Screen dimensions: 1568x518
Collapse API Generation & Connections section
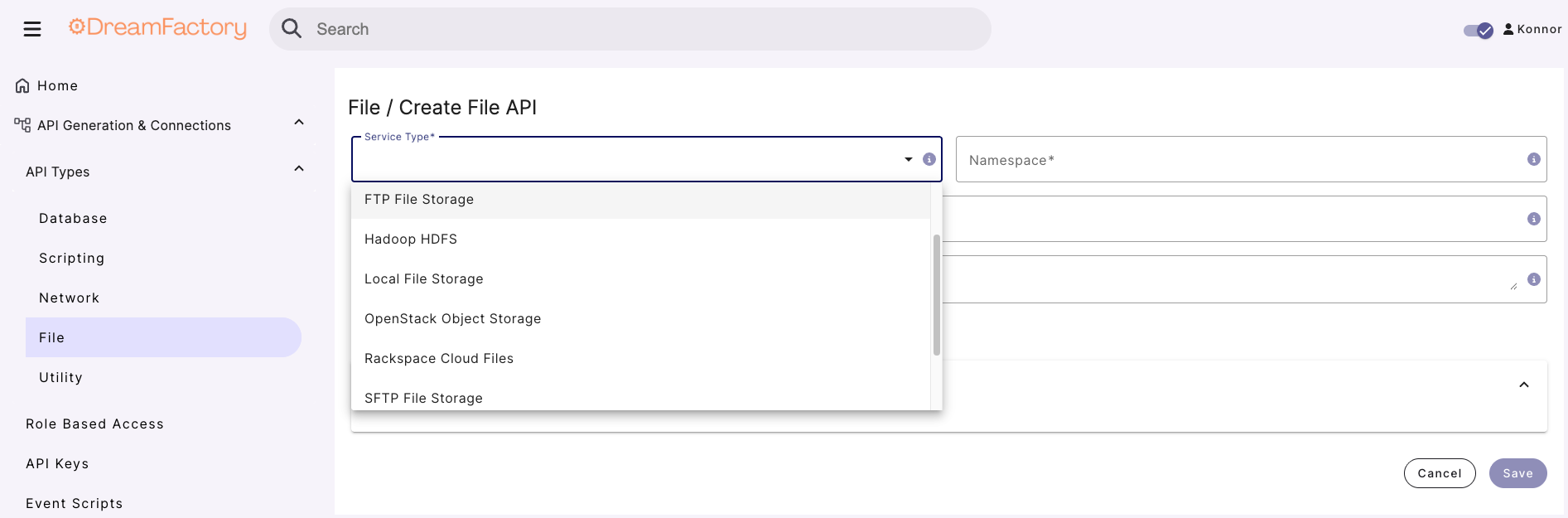(x=299, y=123)
